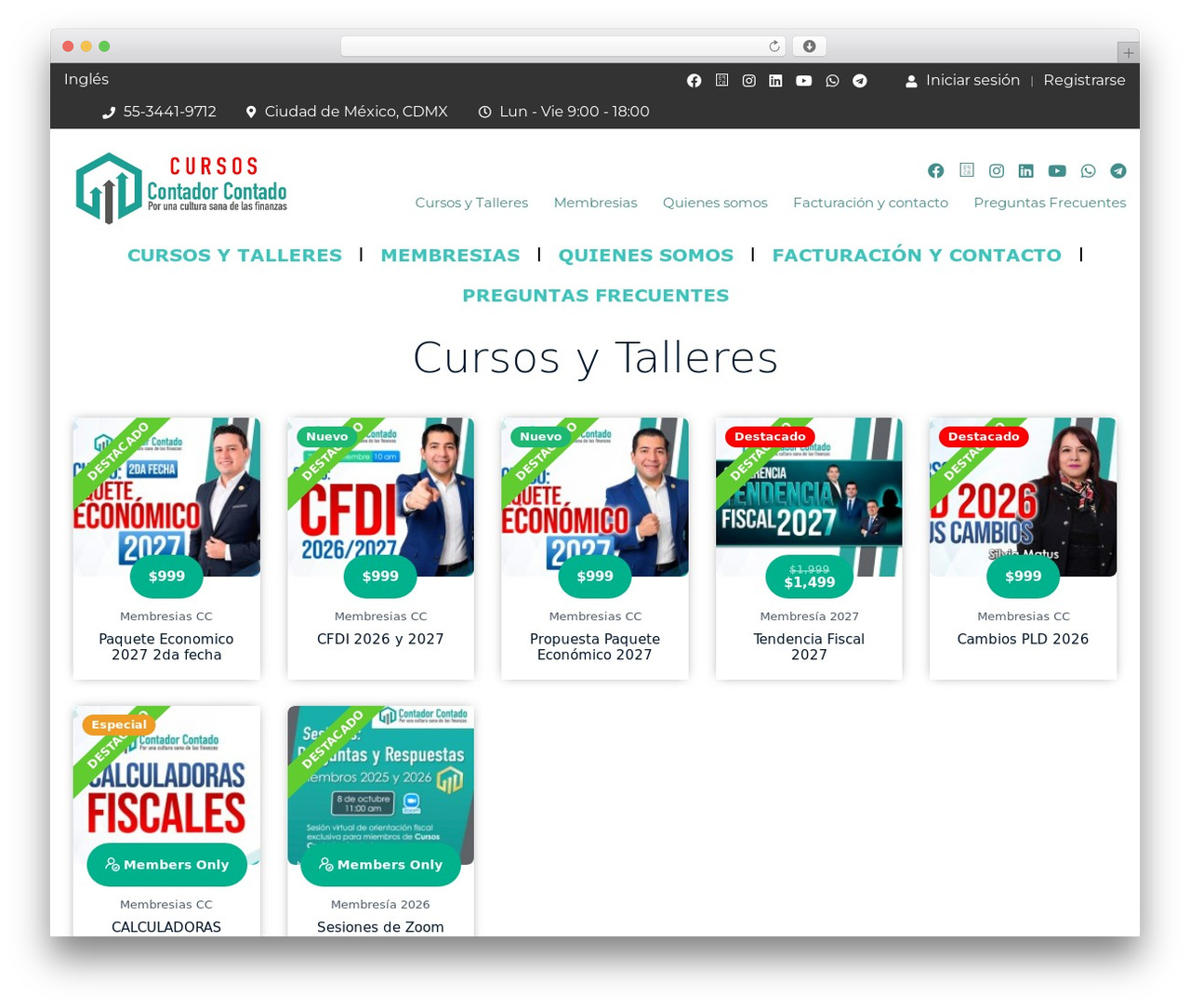1190x1008 pixels.
Task: Click the user icon beside Iniciar sesión
Action: coord(911,81)
